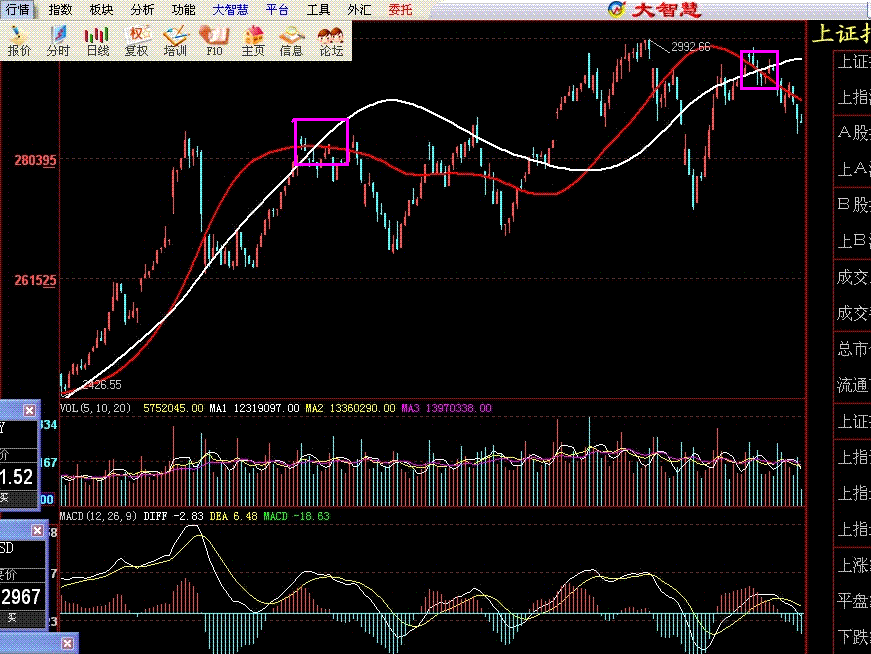Open the 外汇 forex menu
This screenshot has height=654, width=871.
coord(358,9)
